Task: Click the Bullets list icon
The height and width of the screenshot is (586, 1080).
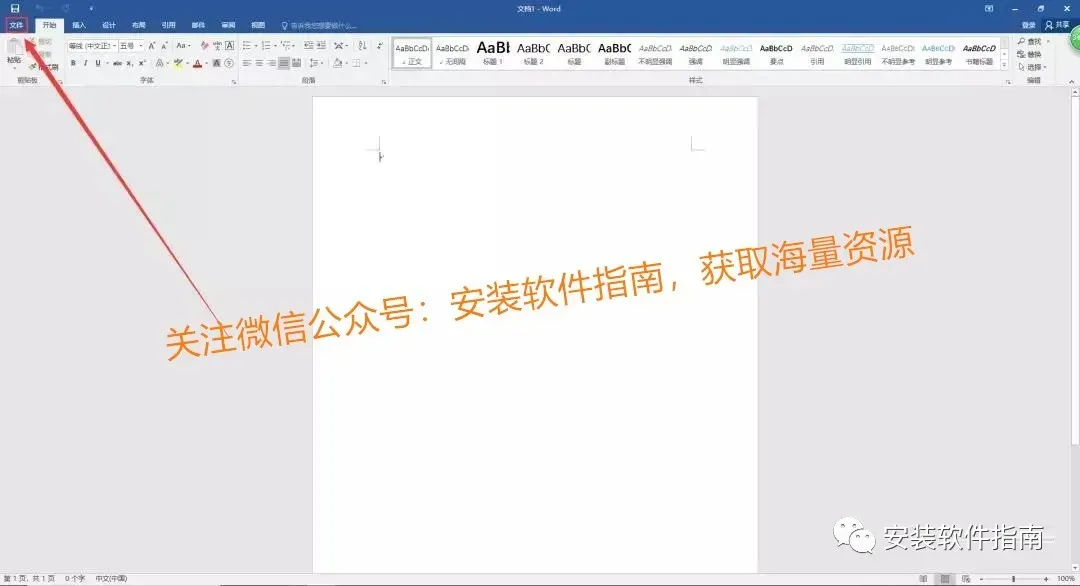Action: [247, 45]
